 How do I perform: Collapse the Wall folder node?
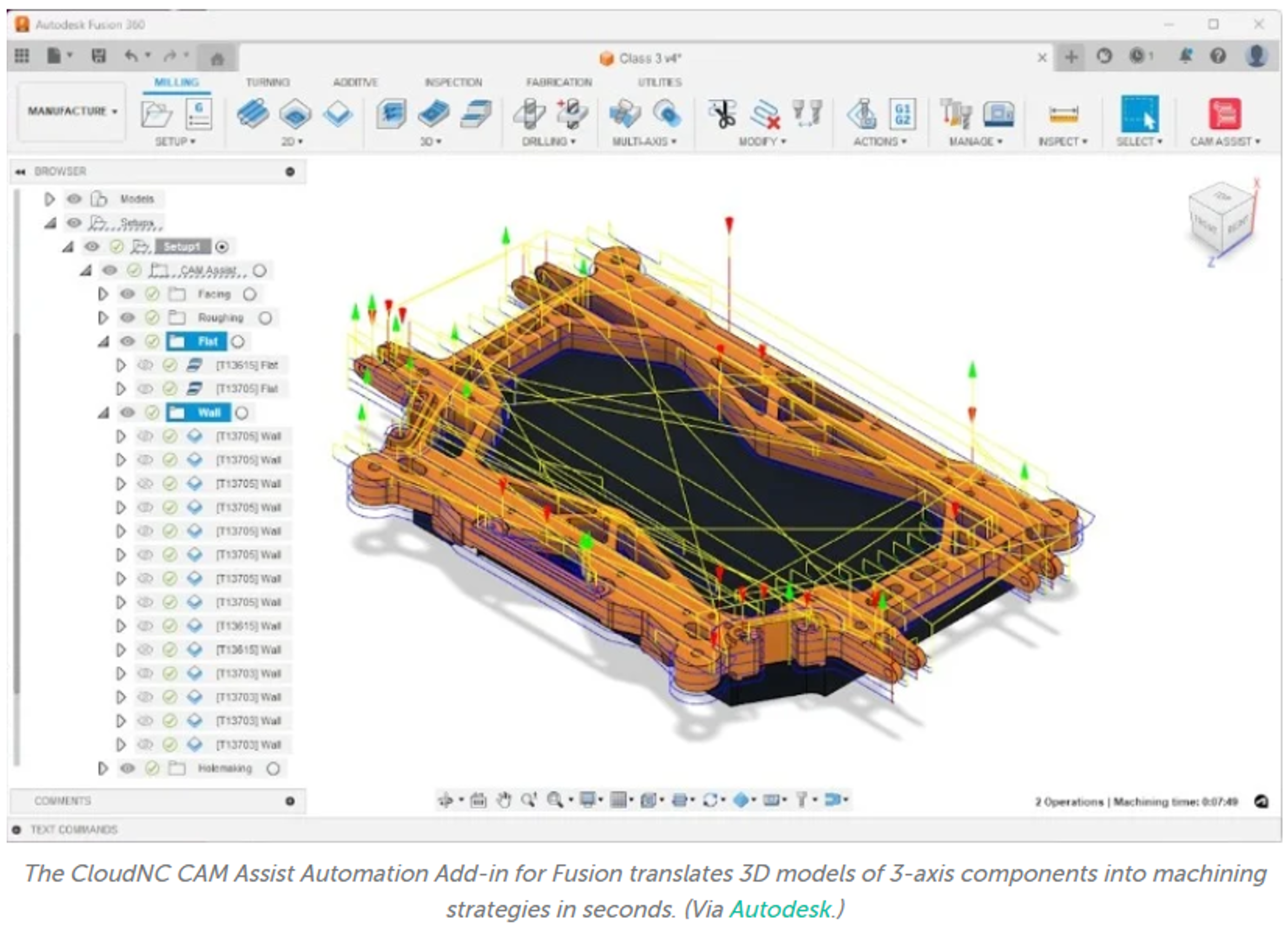pyautogui.click(x=103, y=413)
